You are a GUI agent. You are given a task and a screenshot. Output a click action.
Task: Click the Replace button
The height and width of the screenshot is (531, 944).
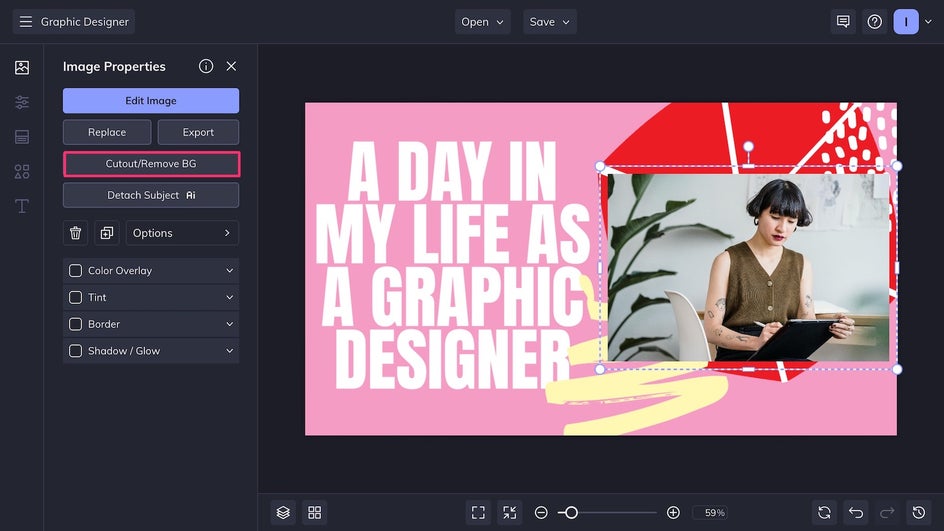coord(107,132)
